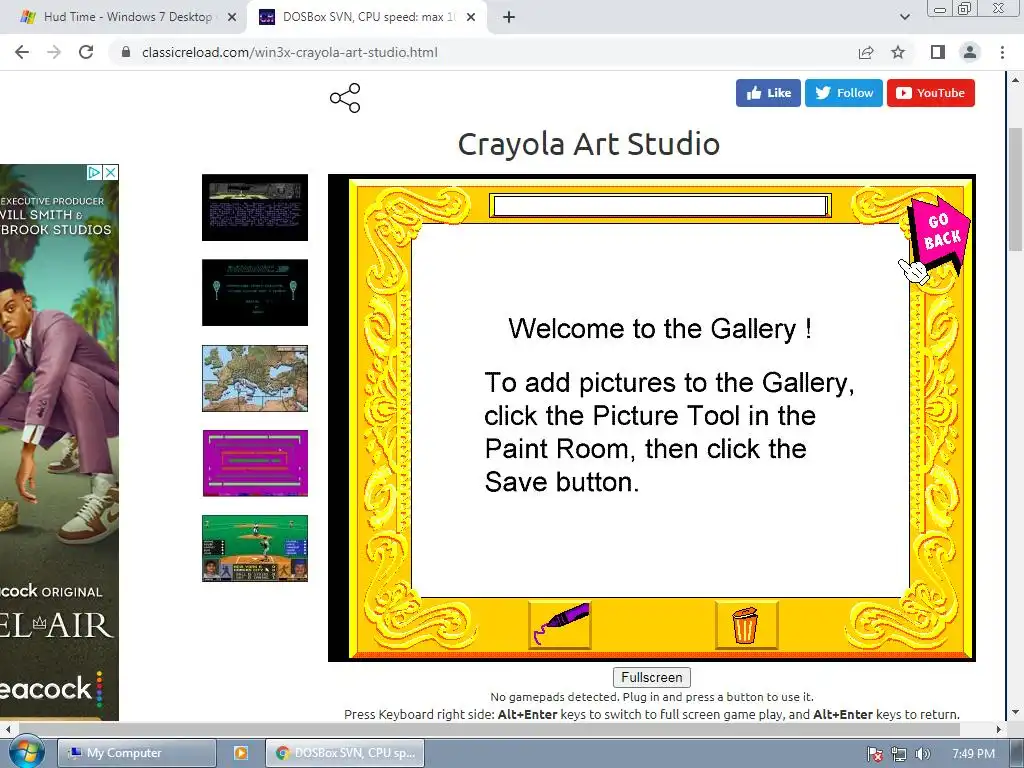1024x768 pixels.
Task: Open the Europe map game thumbnail
Action: point(255,379)
